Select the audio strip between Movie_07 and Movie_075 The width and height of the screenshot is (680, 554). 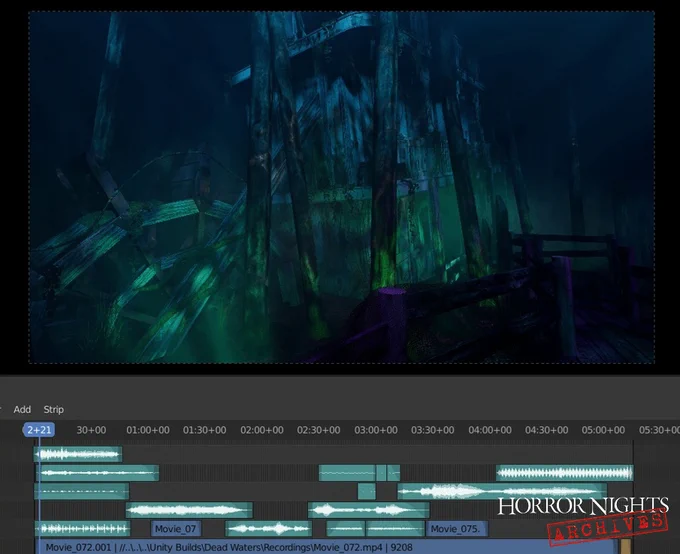coord(268,529)
